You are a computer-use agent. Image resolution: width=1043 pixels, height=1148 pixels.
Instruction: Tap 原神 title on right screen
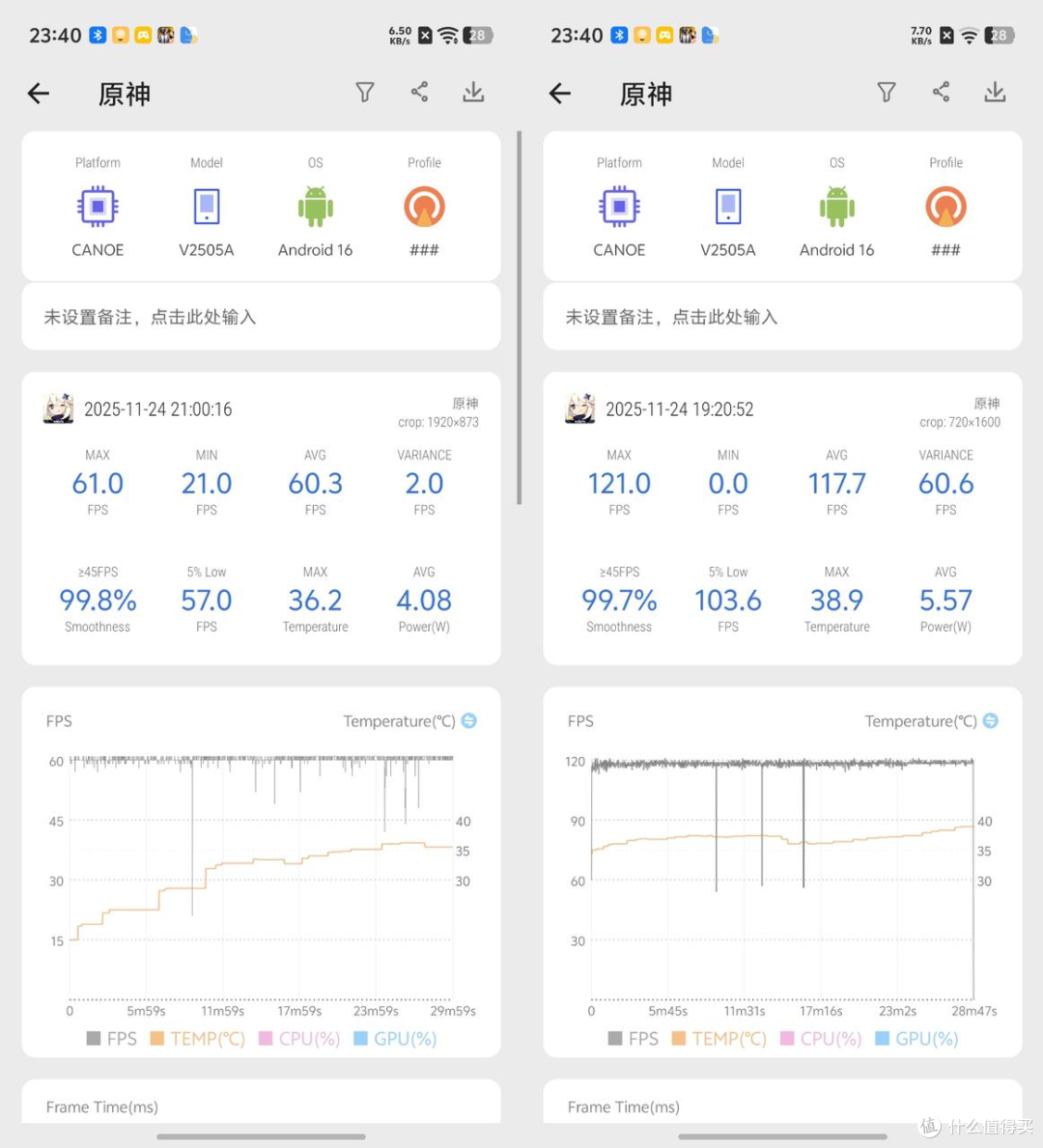[x=646, y=95]
